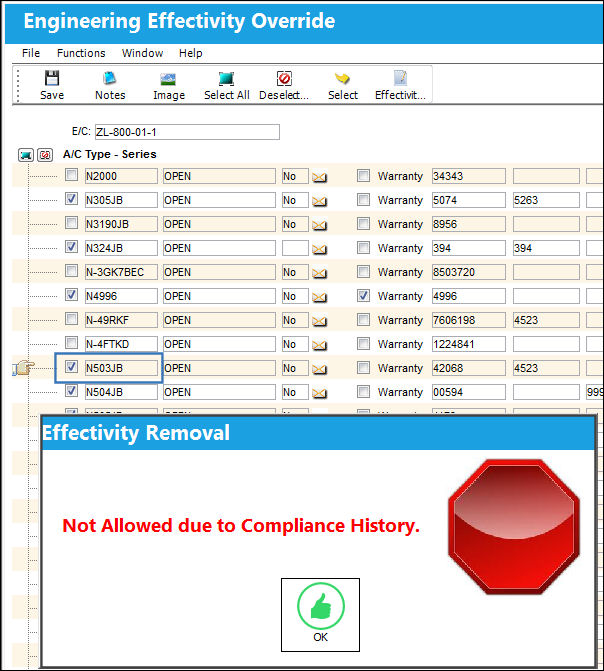The width and height of the screenshot is (604, 671).
Task: Open the envelope icon in N4996 row
Action: pyautogui.click(x=319, y=297)
